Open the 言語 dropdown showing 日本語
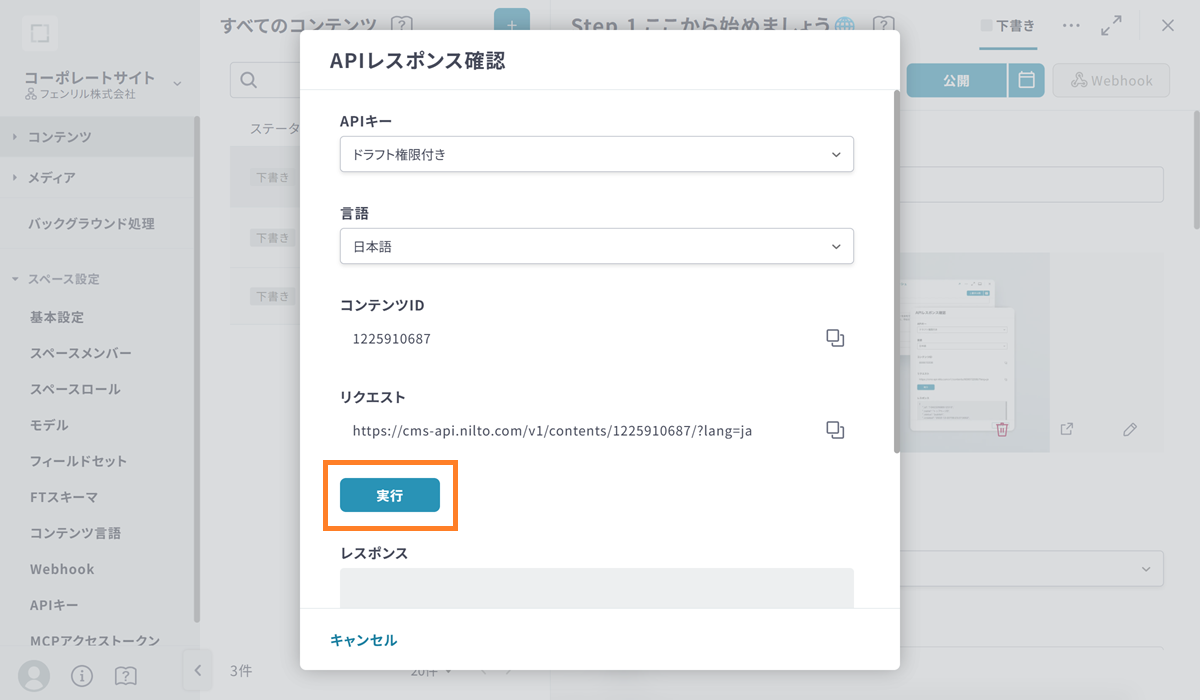Screen dimensions: 1200x700 click(x=596, y=246)
